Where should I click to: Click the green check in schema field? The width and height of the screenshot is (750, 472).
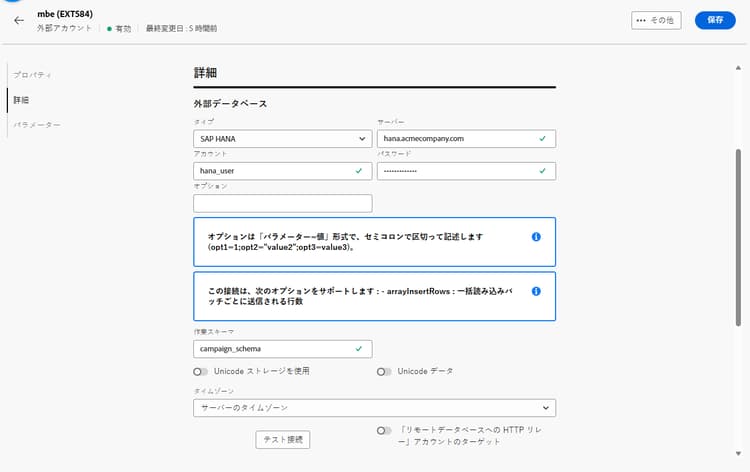pos(359,349)
